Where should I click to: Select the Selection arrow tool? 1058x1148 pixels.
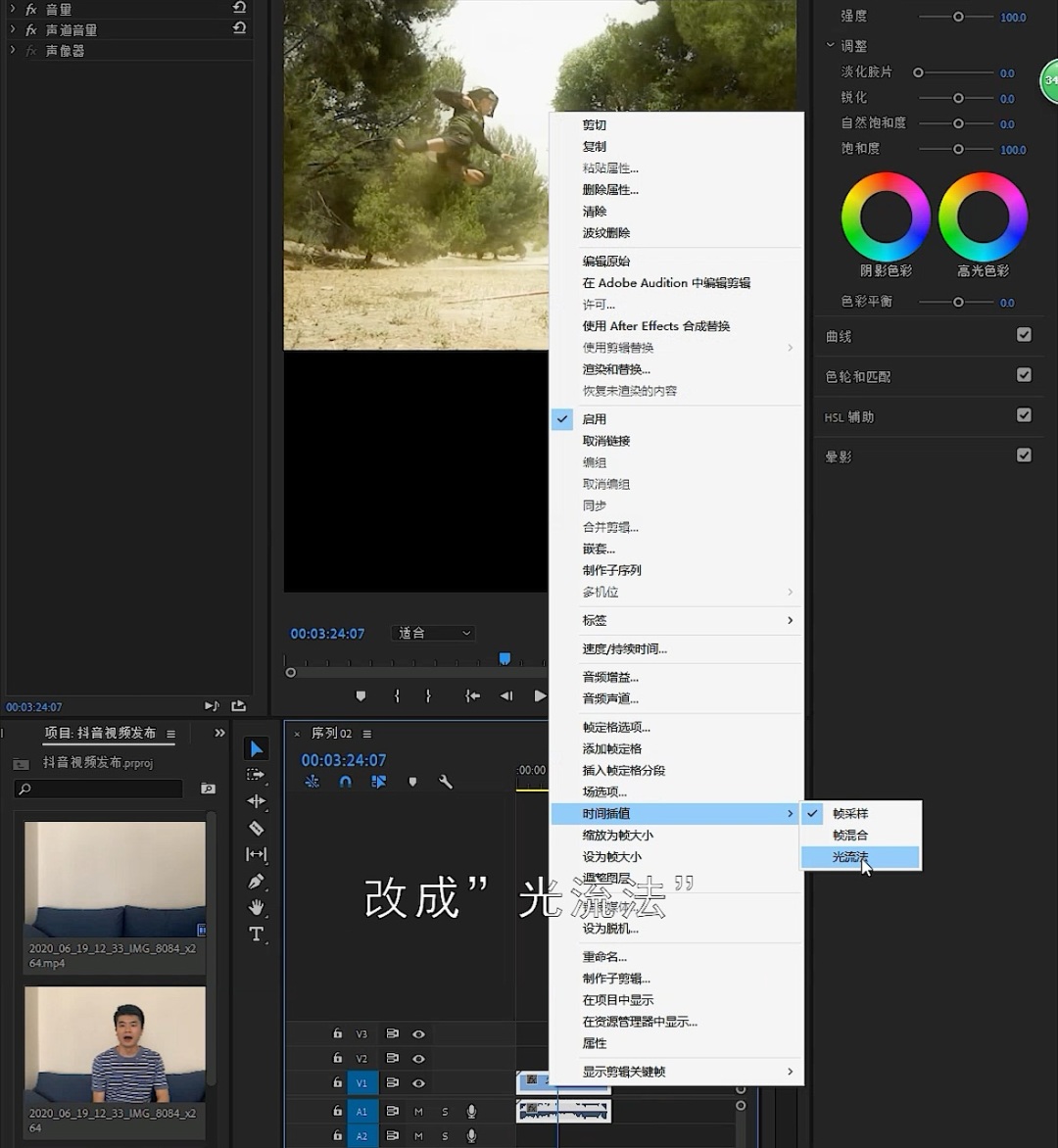click(256, 749)
